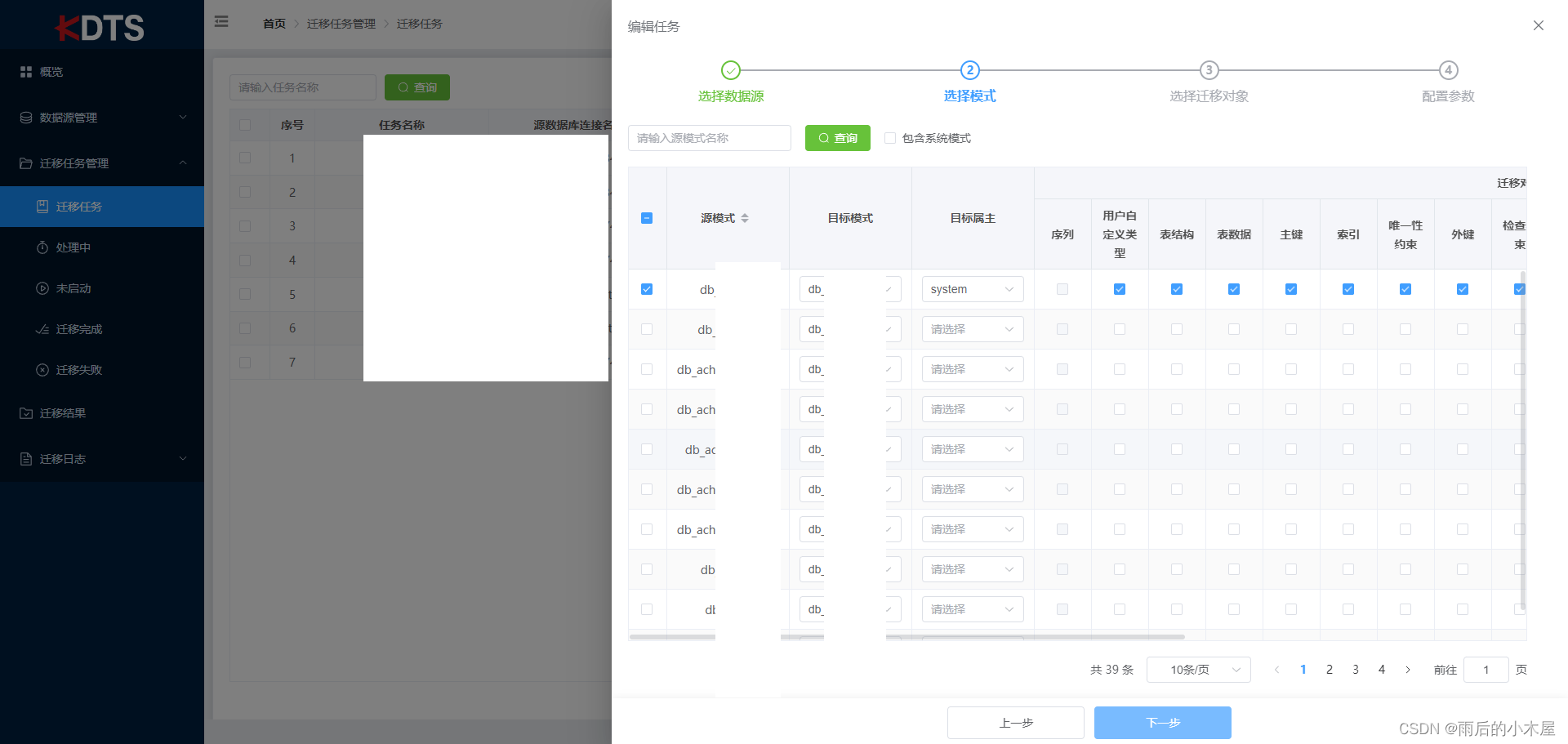Open the 10条/页 page size dropdown
This screenshot has width=1568, height=744.
1199,670
